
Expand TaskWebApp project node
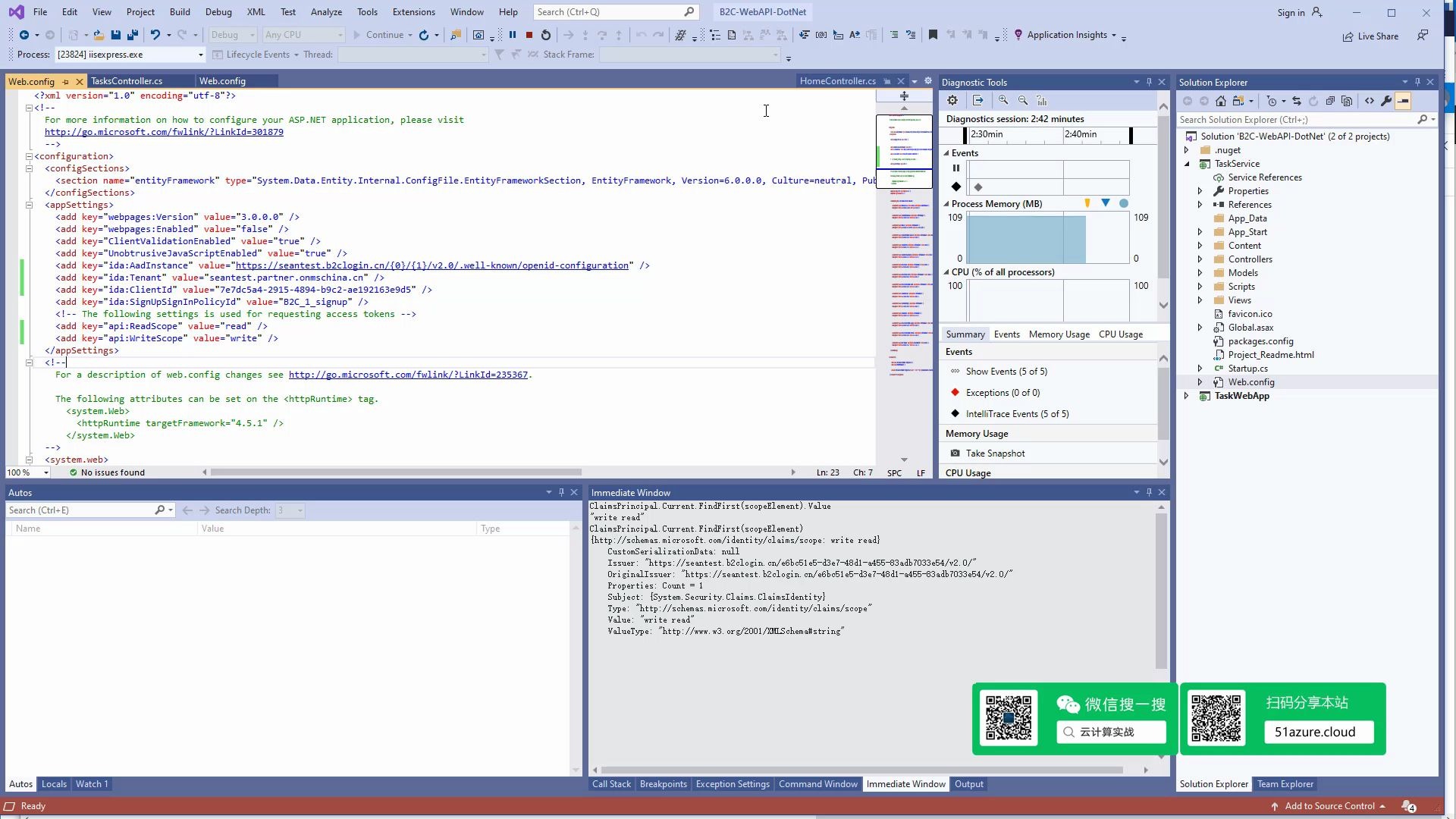(x=1187, y=396)
